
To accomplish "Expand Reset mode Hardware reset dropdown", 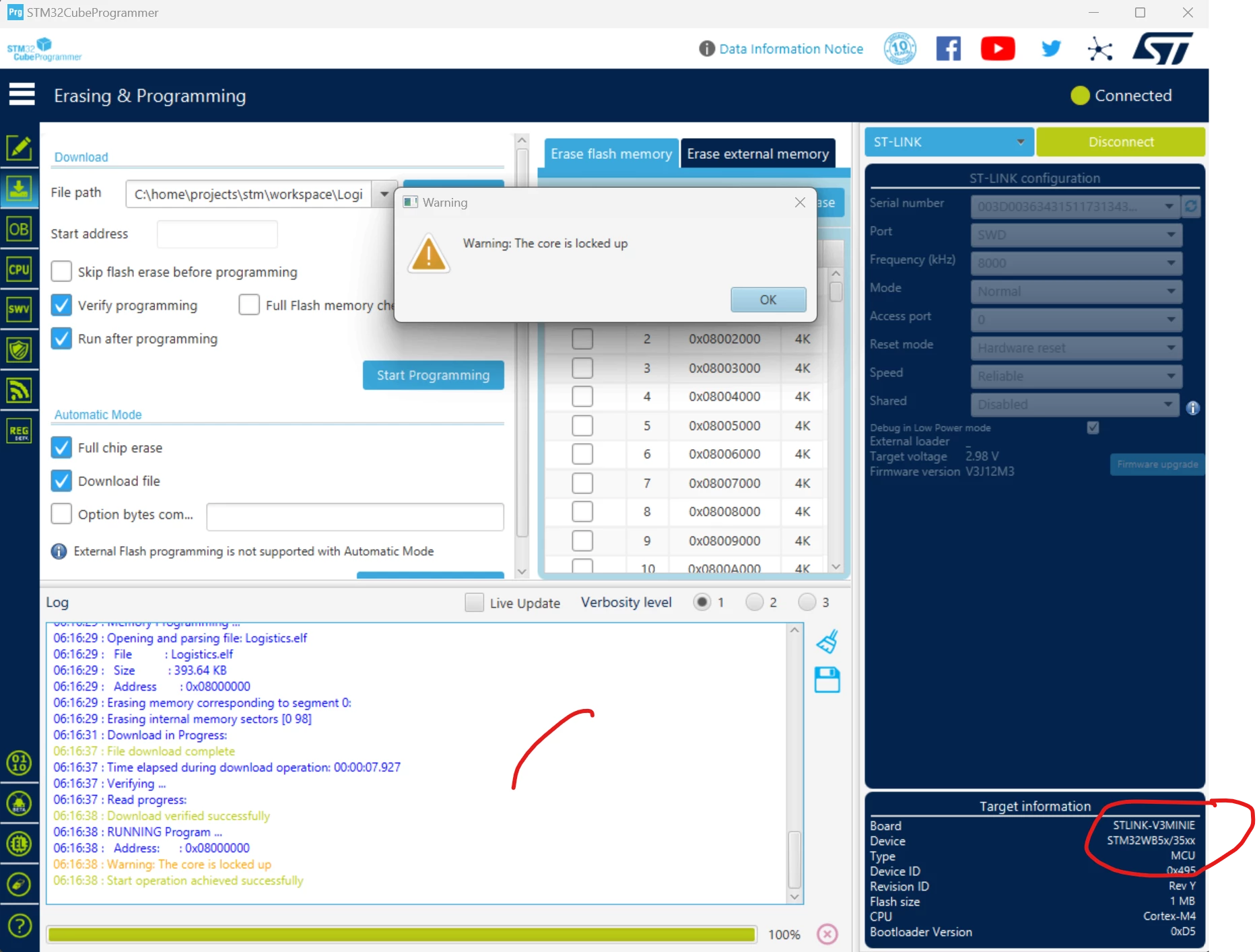I will [1075, 347].
